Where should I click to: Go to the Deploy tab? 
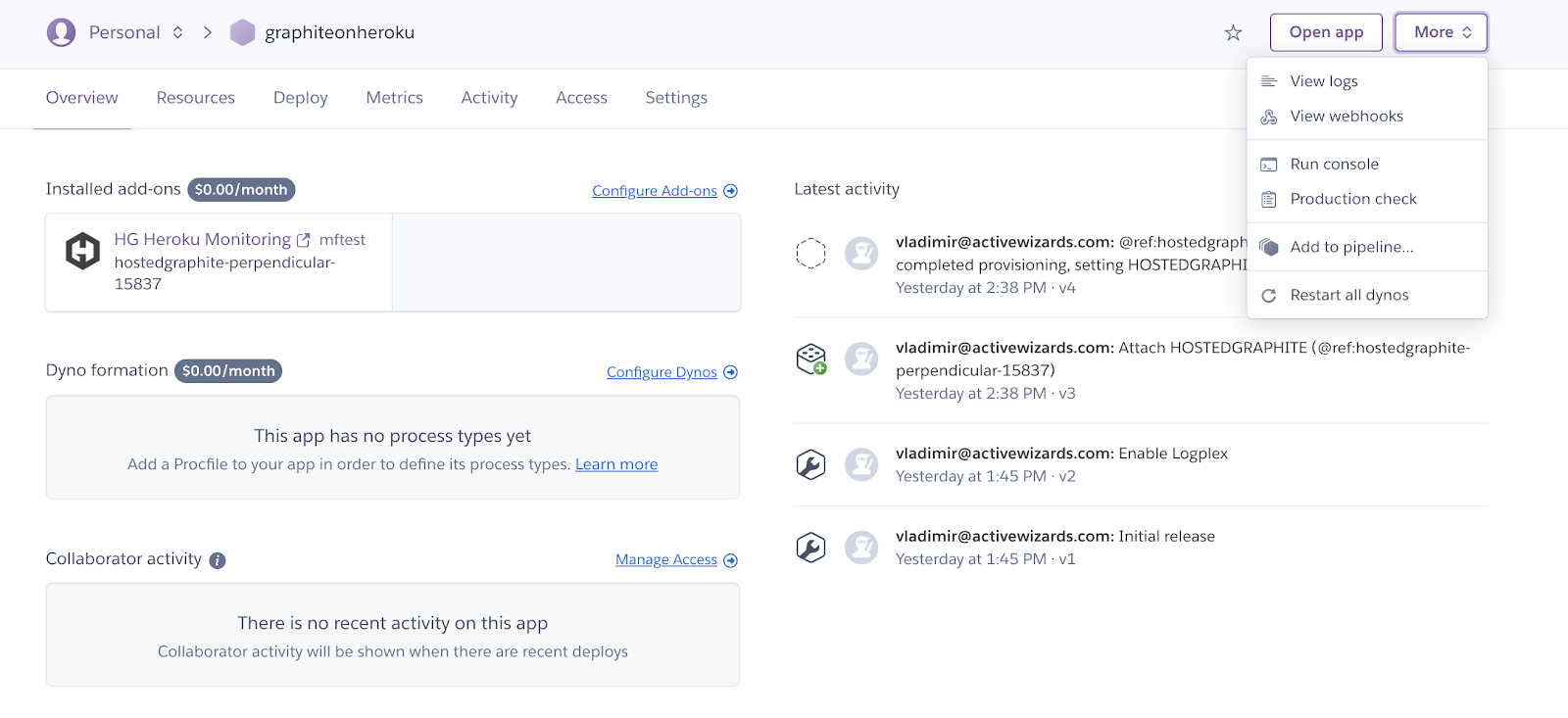click(x=301, y=98)
